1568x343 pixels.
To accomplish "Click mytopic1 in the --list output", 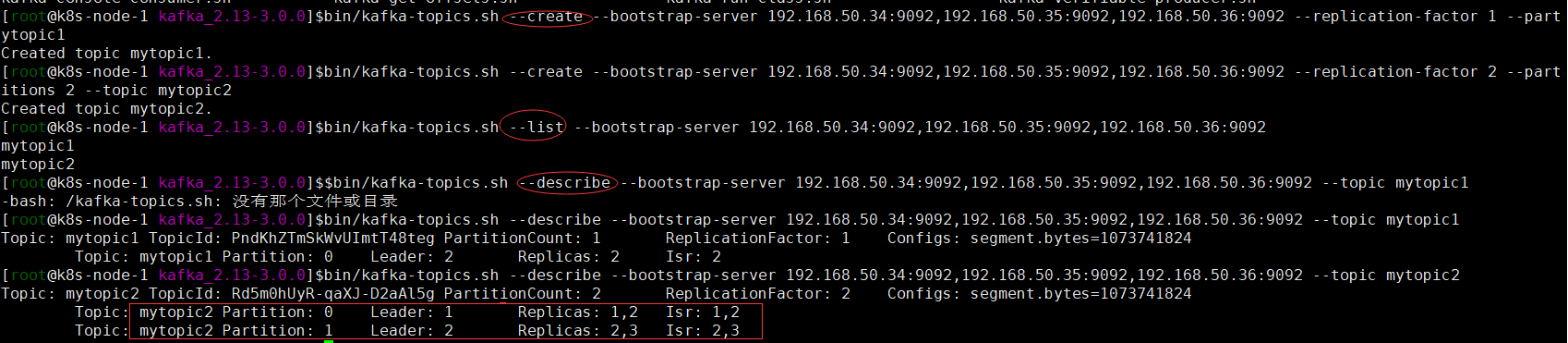I will point(38,146).
